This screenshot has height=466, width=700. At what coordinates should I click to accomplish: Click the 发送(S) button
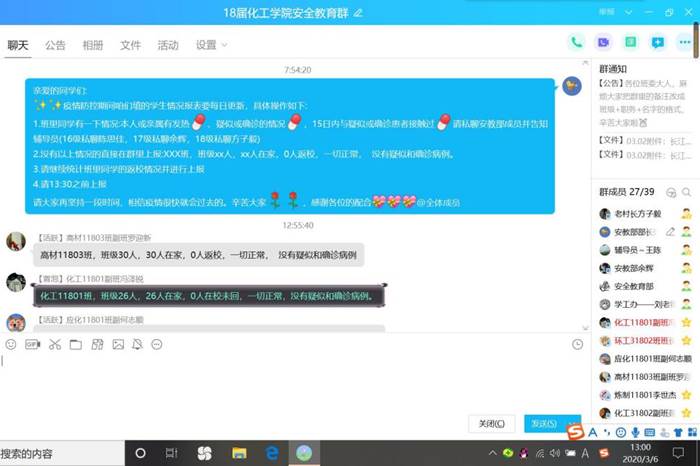click(x=545, y=424)
